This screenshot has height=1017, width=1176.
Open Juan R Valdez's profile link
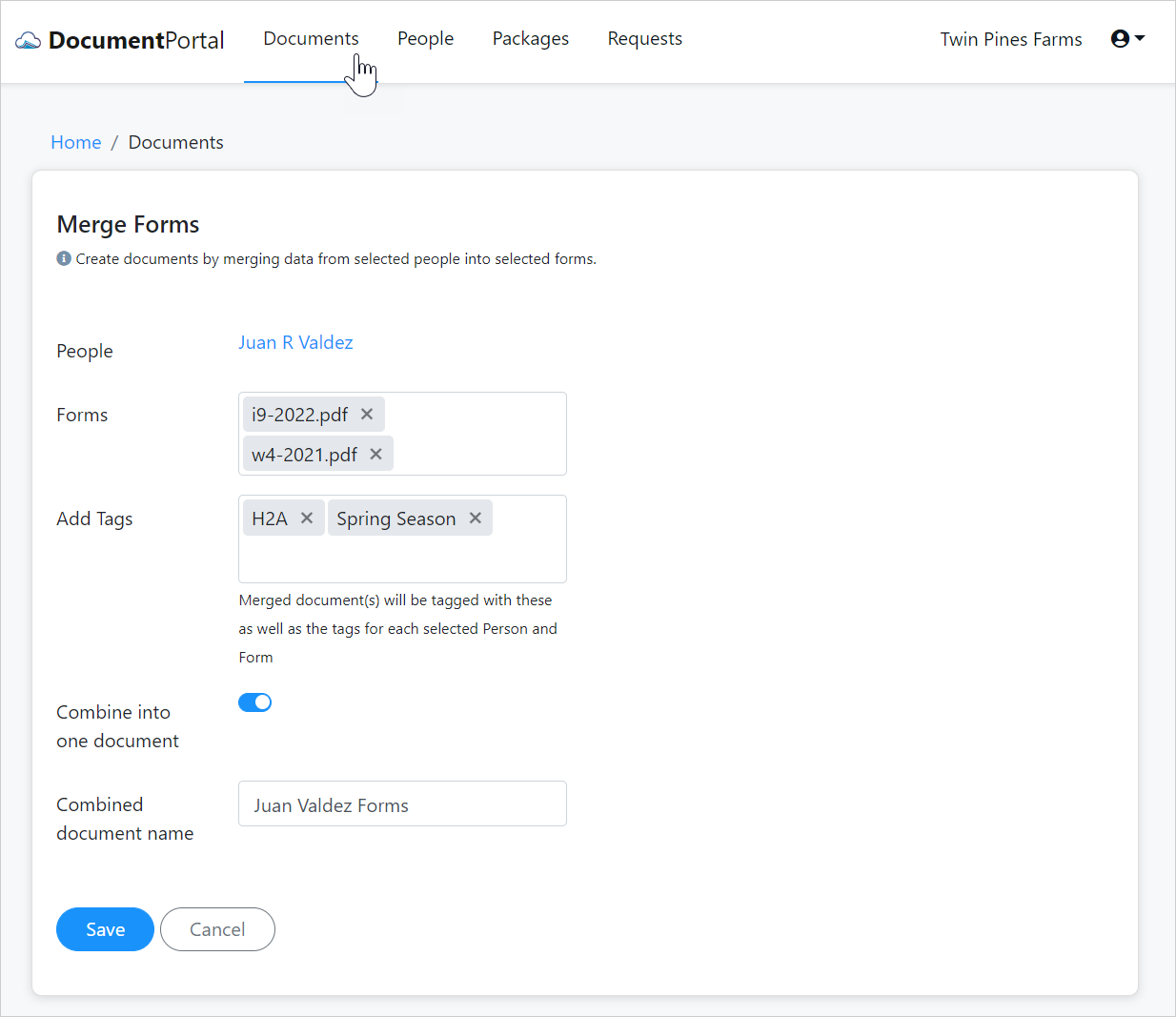295,342
